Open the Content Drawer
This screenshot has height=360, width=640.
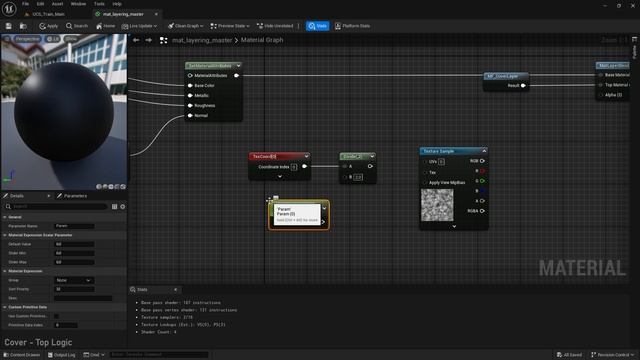point(23,355)
